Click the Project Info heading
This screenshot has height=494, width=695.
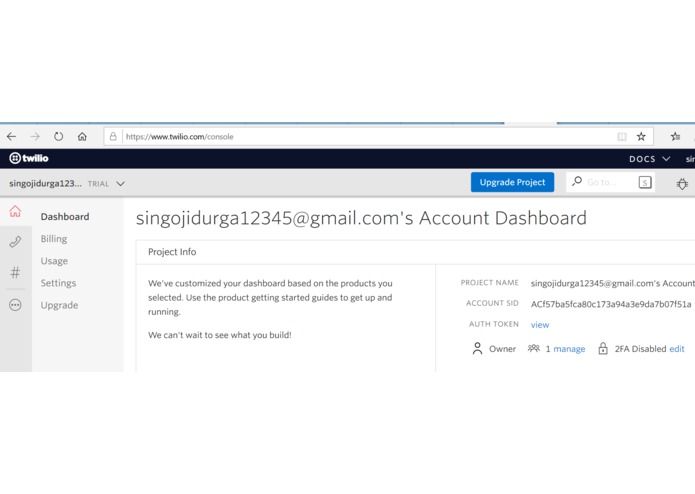coord(172,252)
